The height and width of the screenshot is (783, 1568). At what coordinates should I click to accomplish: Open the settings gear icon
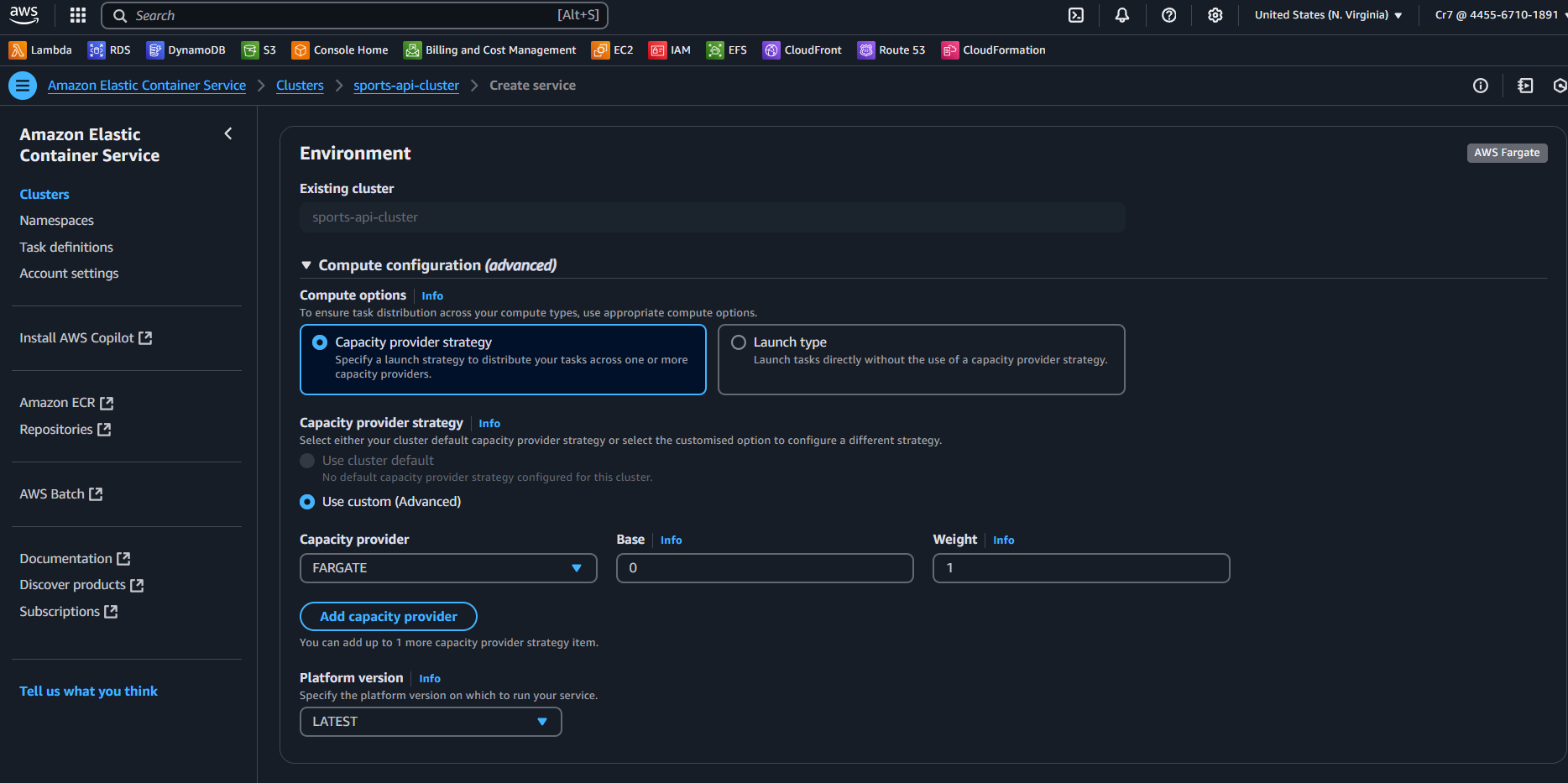tap(1215, 15)
